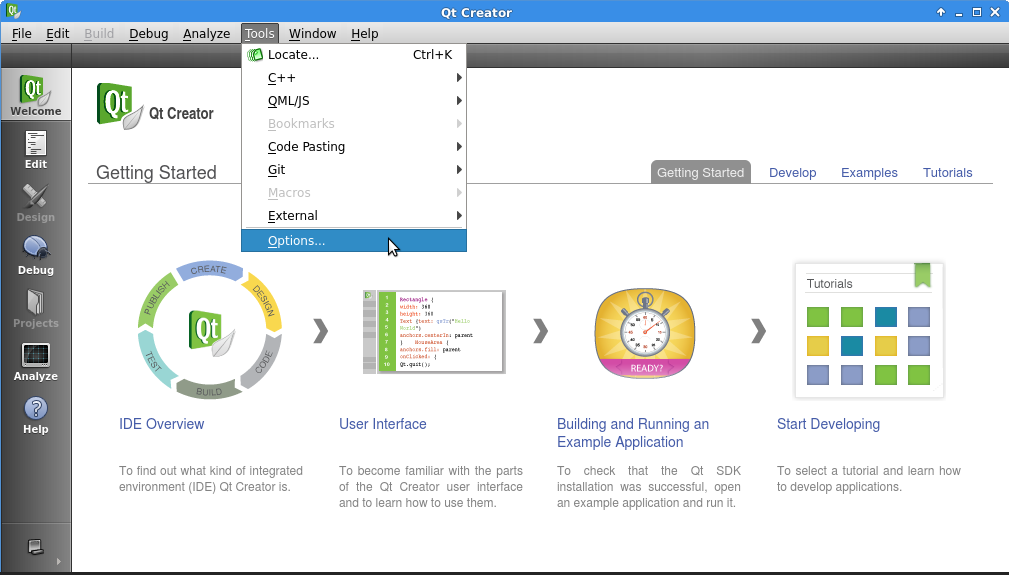
Task: Expand the Git submenu
Action: [354, 170]
